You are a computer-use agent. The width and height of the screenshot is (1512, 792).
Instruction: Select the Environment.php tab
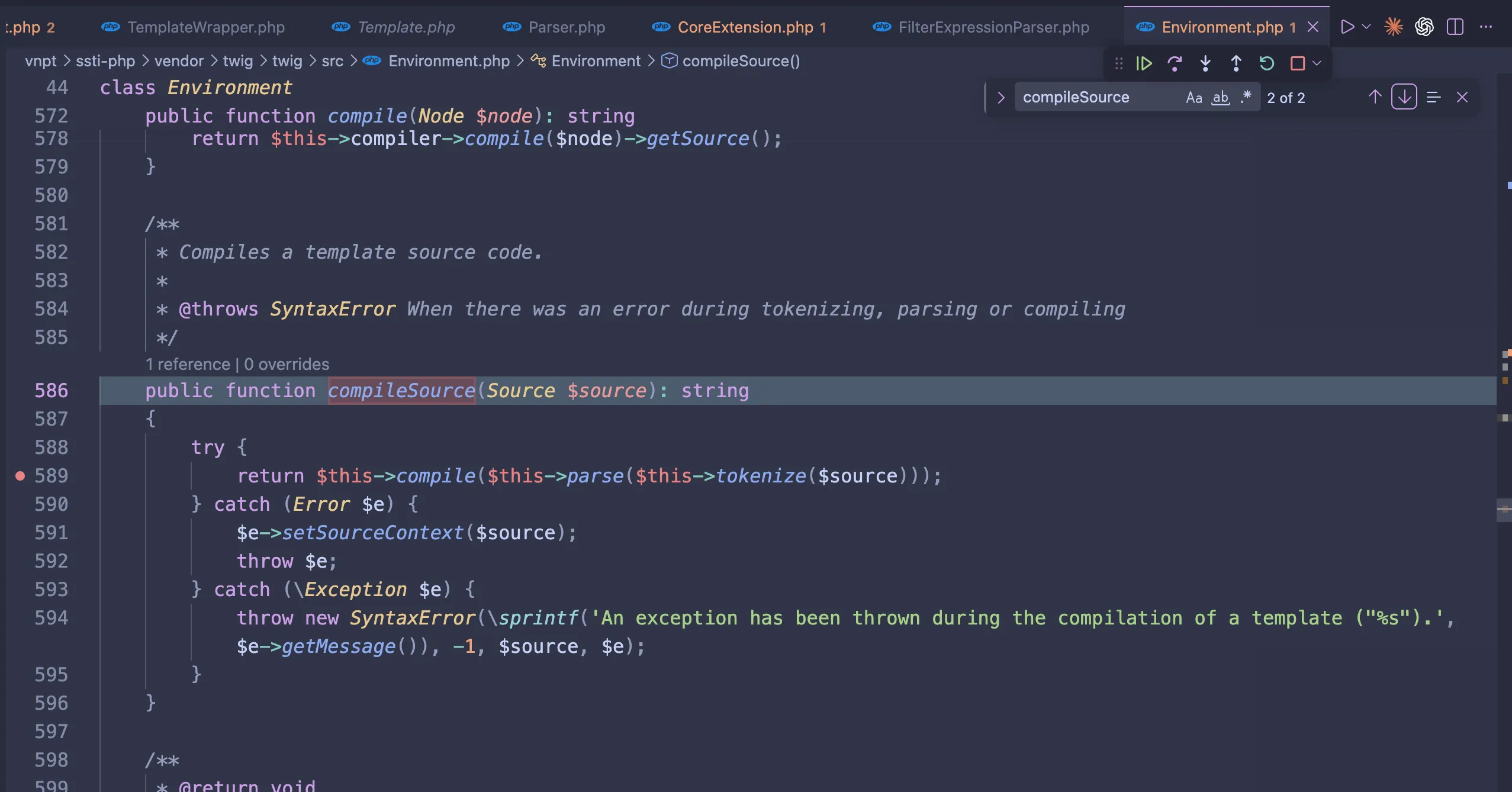[x=1222, y=27]
